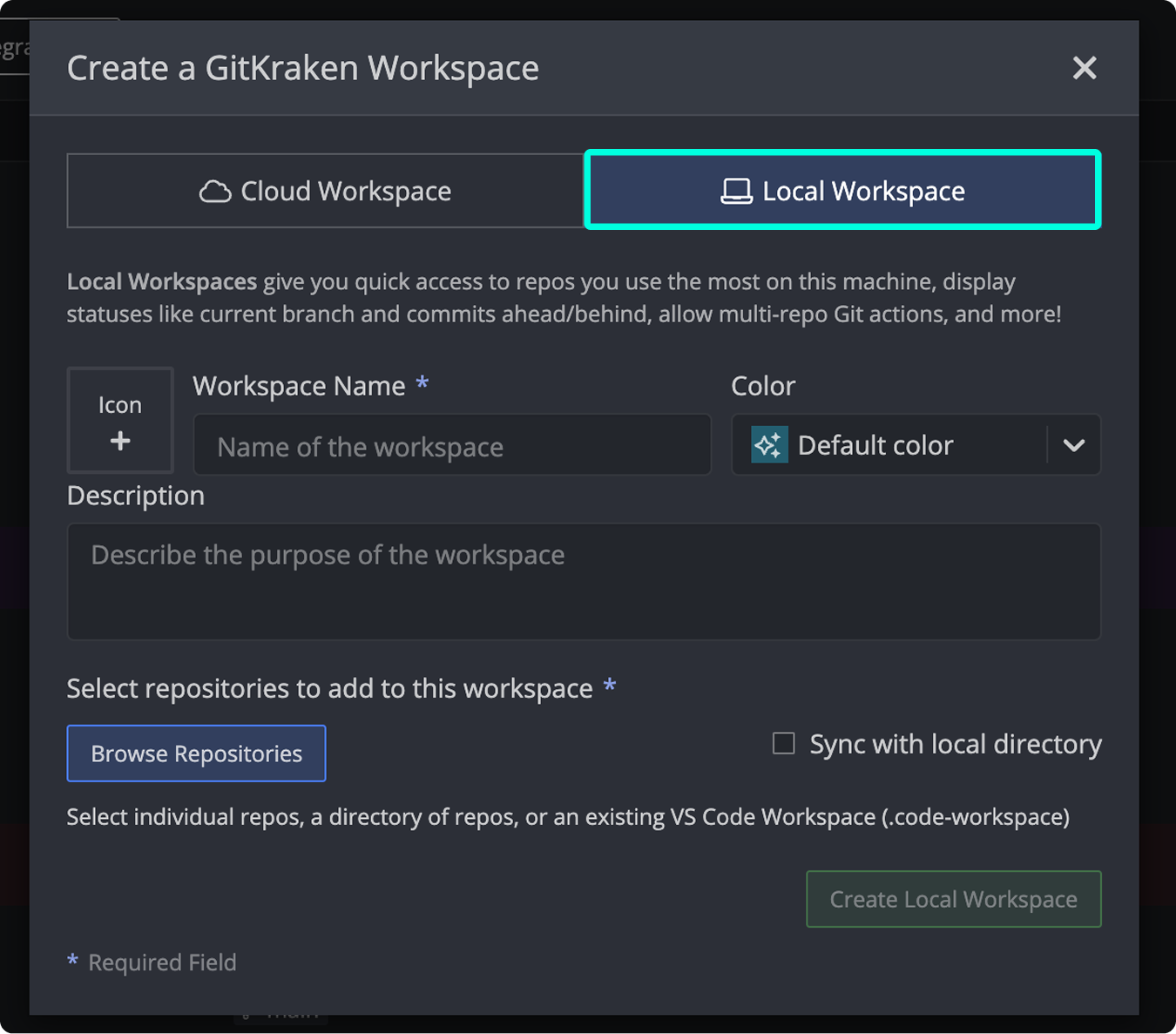Click the chevron on the Color selector
The image size is (1176, 1034).
click(1073, 445)
